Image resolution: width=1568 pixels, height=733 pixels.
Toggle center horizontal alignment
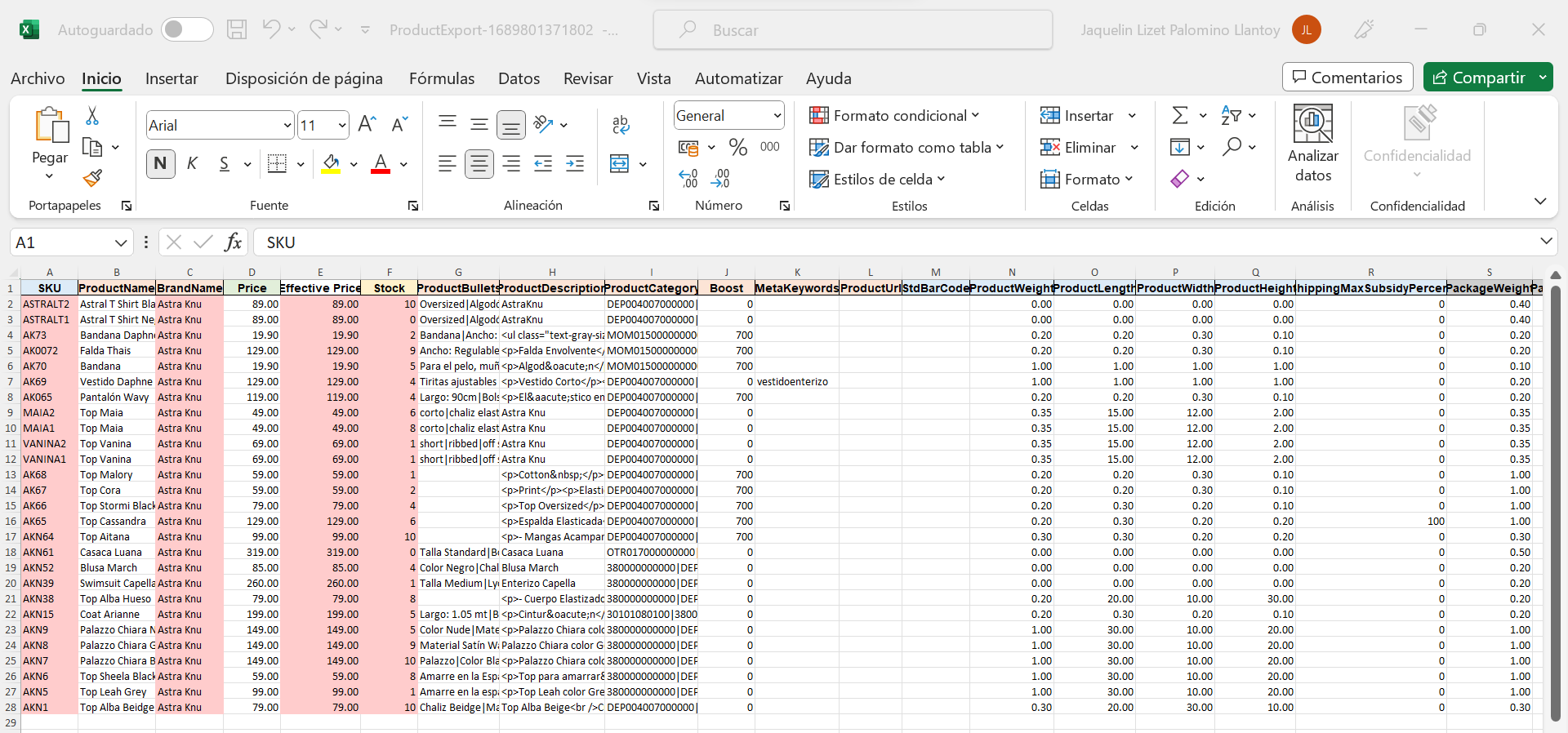point(479,163)
